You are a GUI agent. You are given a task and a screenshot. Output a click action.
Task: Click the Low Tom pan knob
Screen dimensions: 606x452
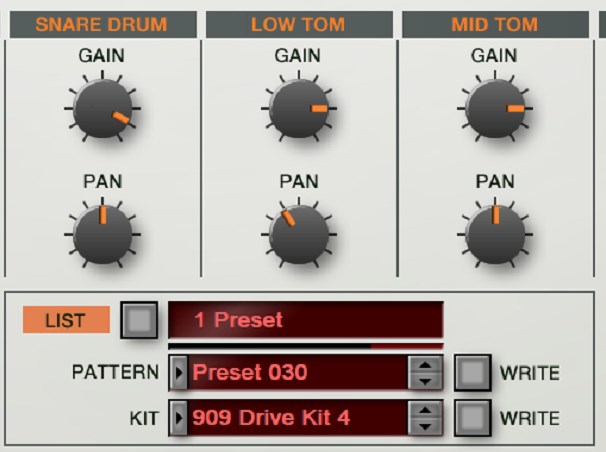pyautogui.click(x=298, y=232)
